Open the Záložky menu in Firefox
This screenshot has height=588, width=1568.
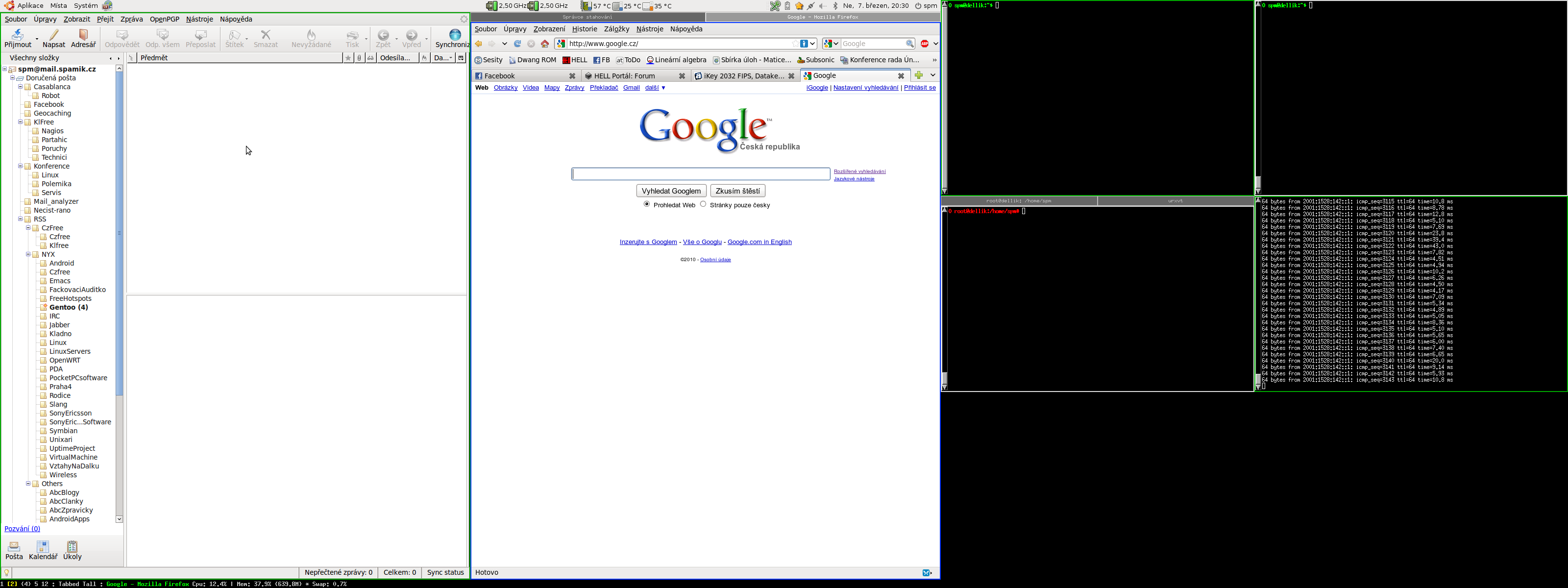click(616, 29)
